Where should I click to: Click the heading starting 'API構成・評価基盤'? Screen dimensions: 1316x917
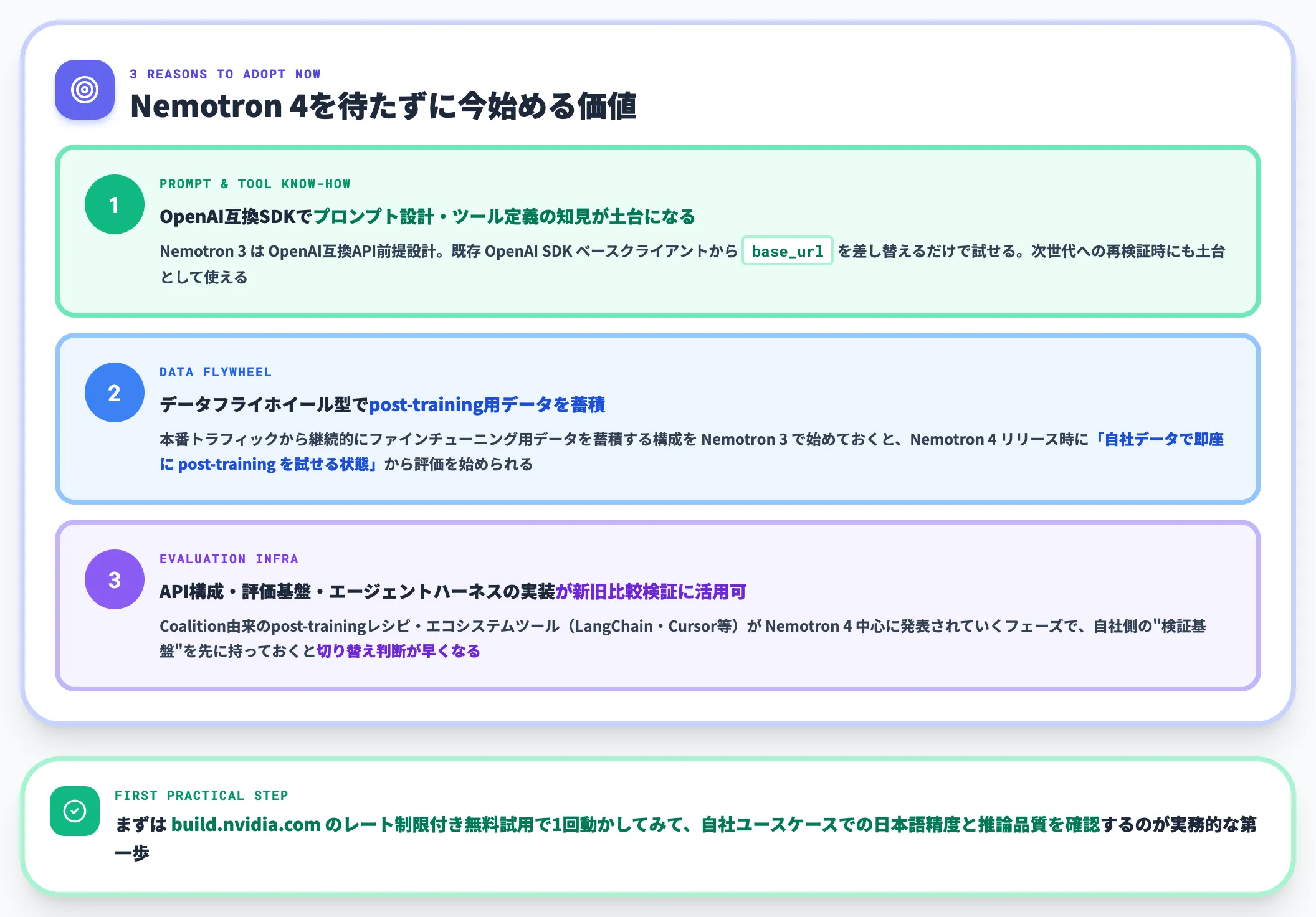(x=453, y=592)
